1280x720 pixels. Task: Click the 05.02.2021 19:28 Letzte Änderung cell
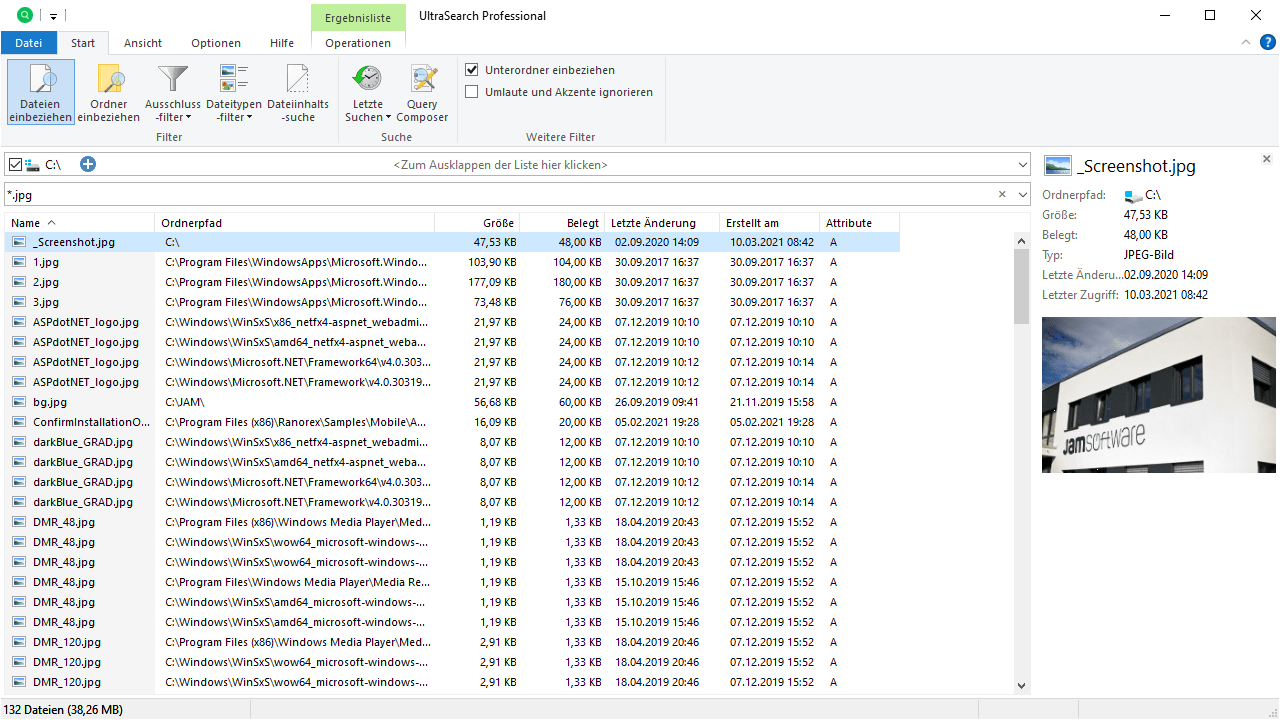tap(657, 422)
